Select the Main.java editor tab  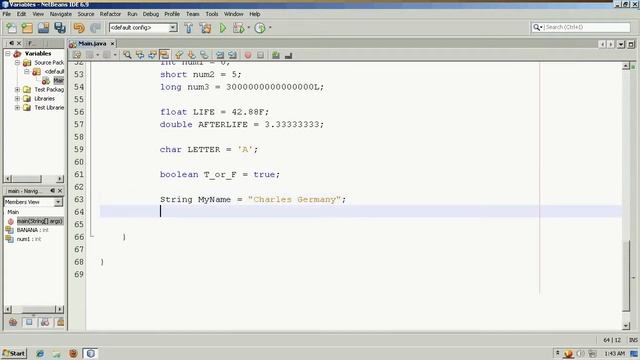pos(92,43)
